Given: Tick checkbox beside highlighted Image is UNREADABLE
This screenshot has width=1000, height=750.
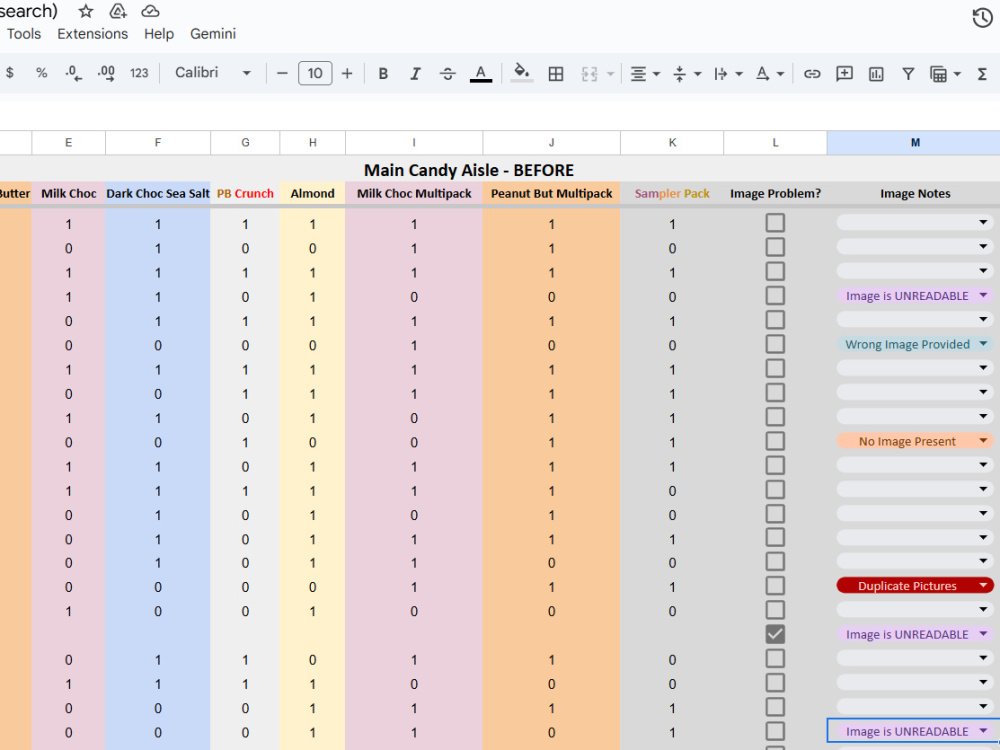Looking at the screenshot, I should (x=775, y=732).
